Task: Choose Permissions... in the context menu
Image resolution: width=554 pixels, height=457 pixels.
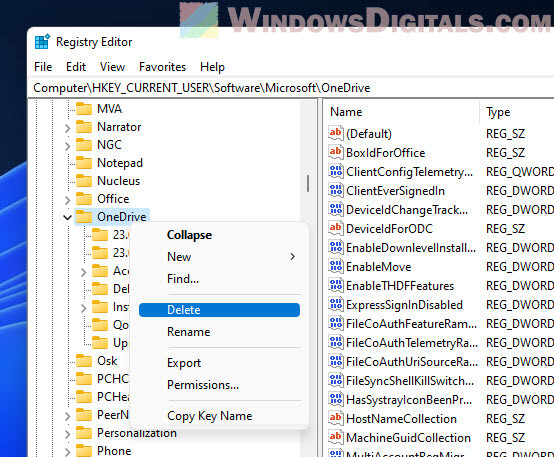Action: (x=219, y=385)
